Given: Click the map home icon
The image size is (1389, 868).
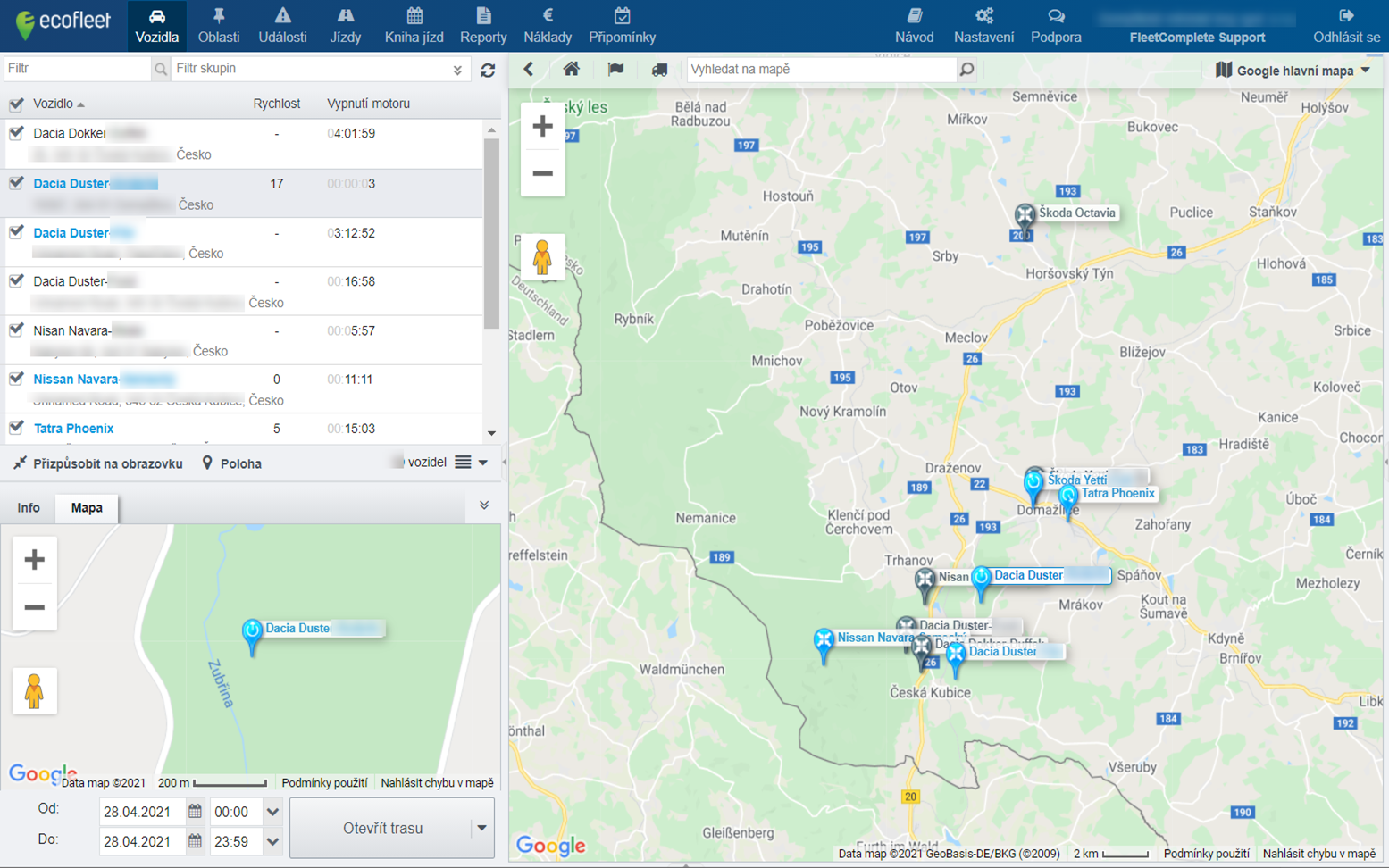Looking at the screenshot, I should pyautogui.click(x=571, y=70).
